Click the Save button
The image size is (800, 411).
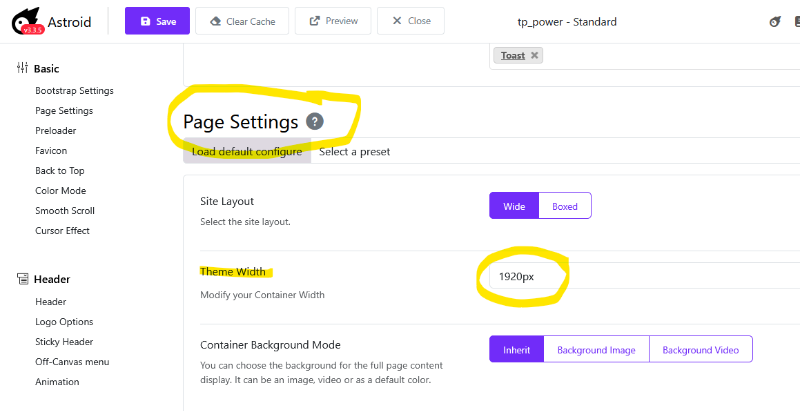(157, 21)
